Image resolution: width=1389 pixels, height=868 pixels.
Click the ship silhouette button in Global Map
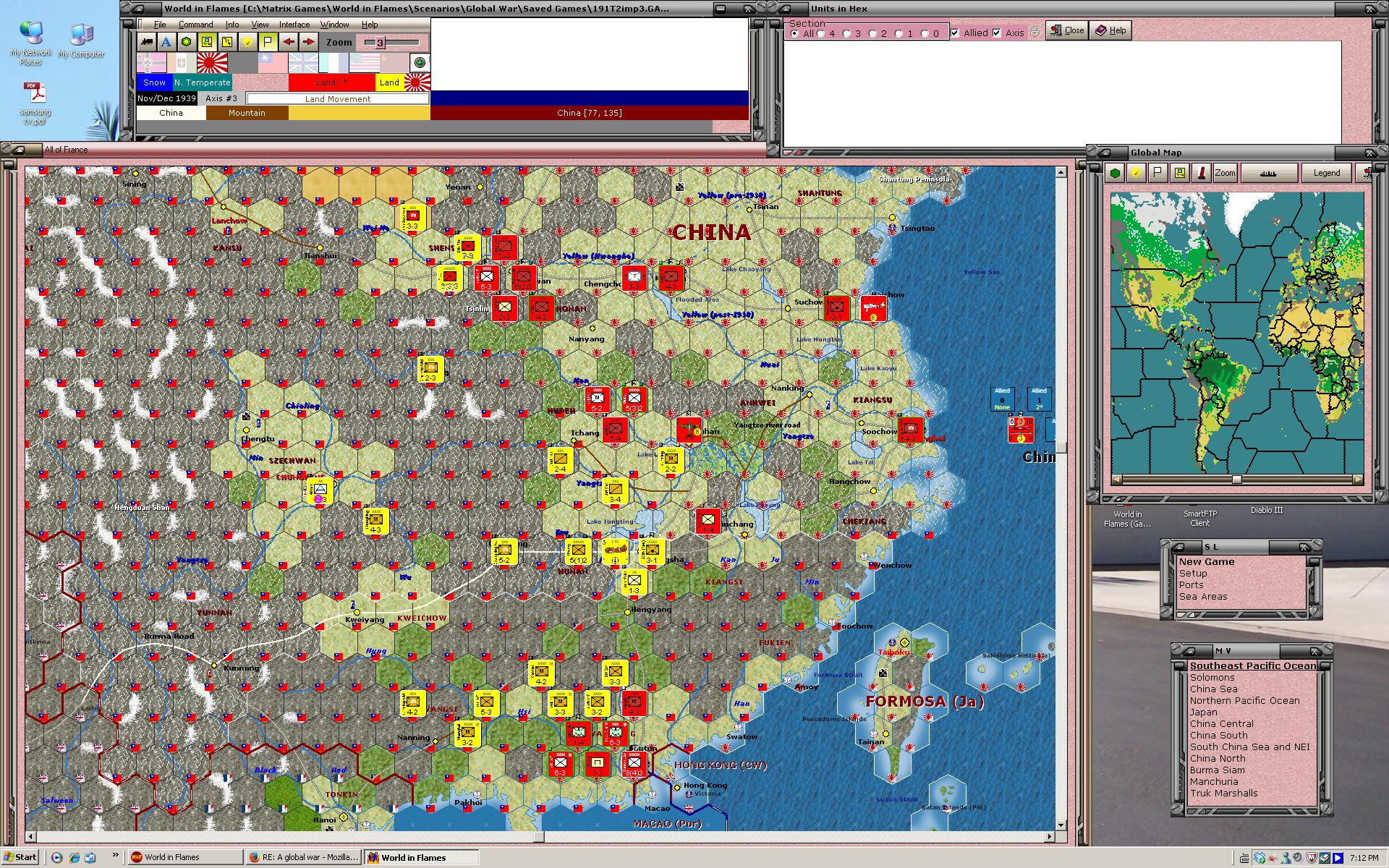(x=1268, y=173)
